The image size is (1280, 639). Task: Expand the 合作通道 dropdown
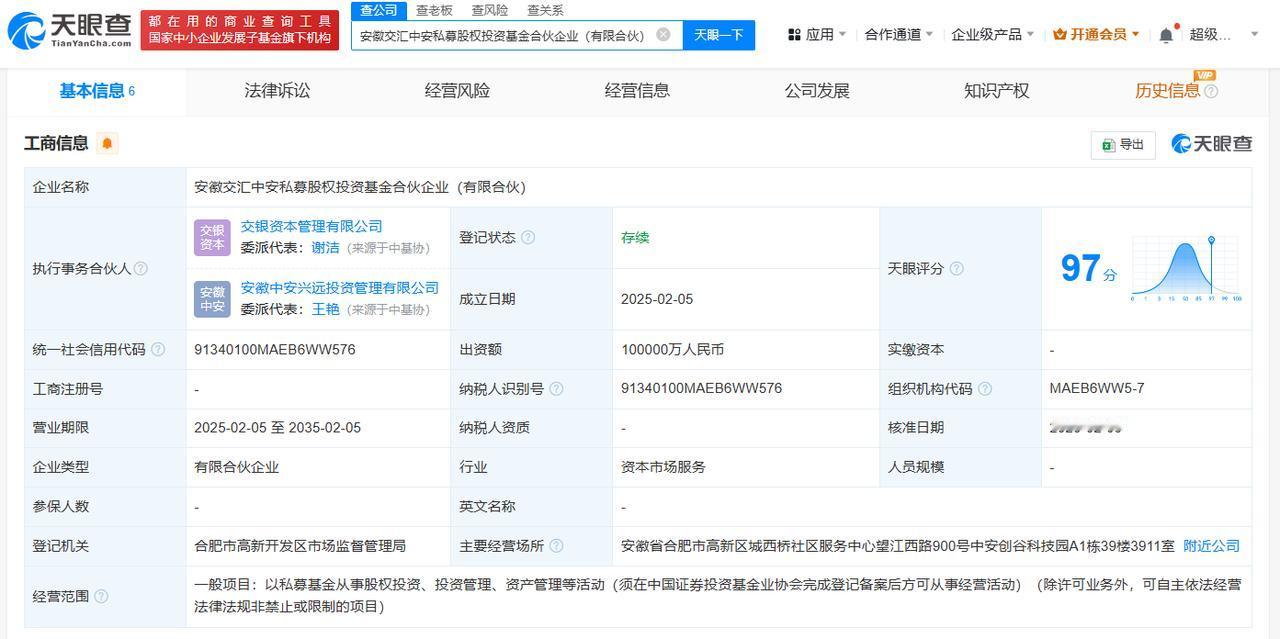898,34
